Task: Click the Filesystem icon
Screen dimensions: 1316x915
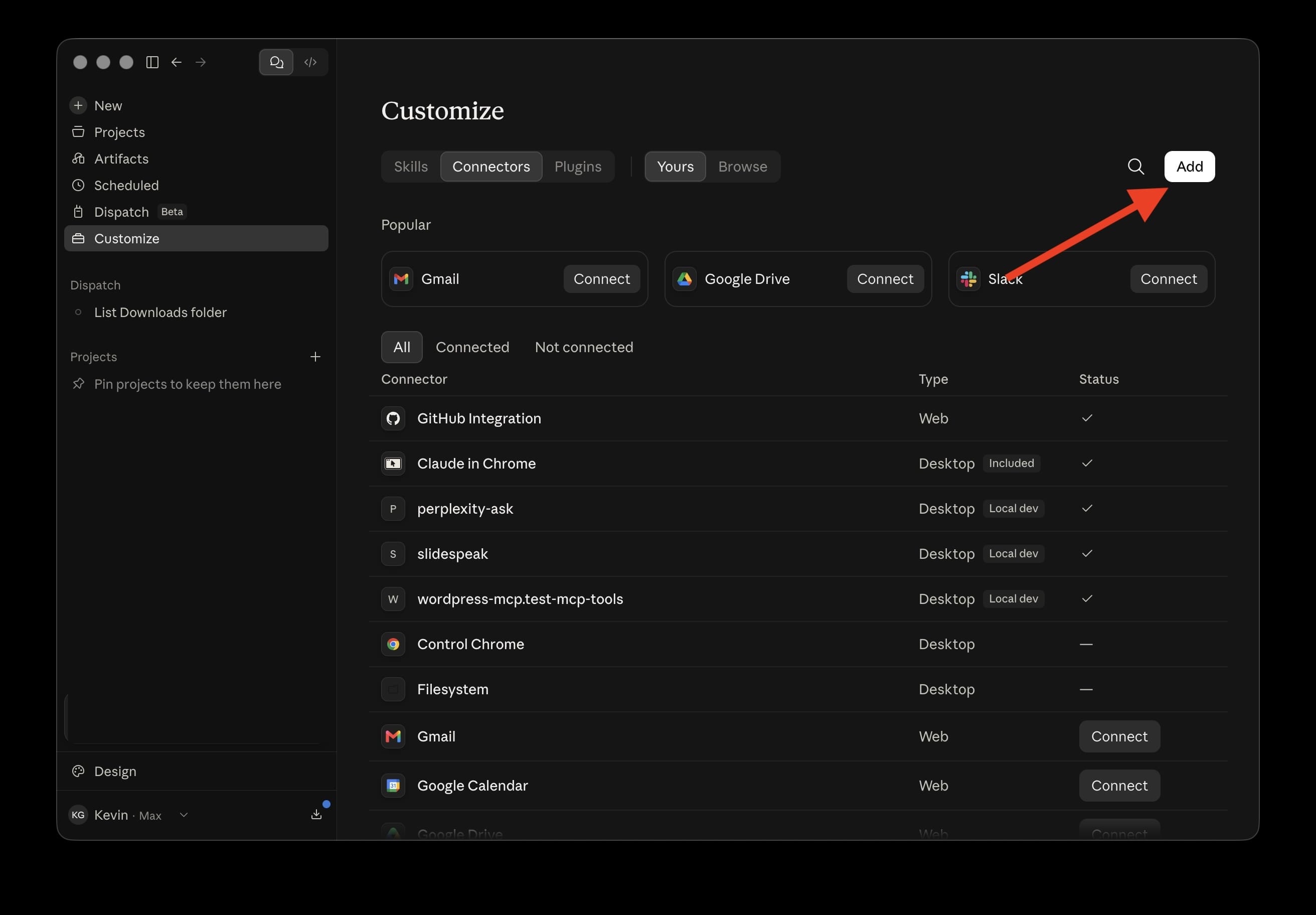Action: click(393, 690)
